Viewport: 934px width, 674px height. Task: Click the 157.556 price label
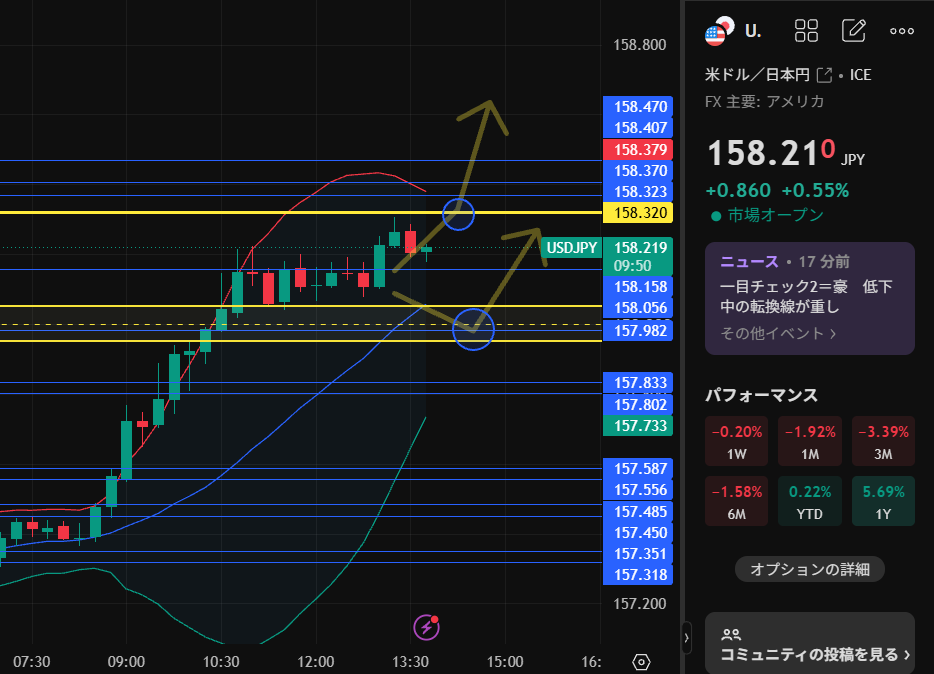point(638,489)
